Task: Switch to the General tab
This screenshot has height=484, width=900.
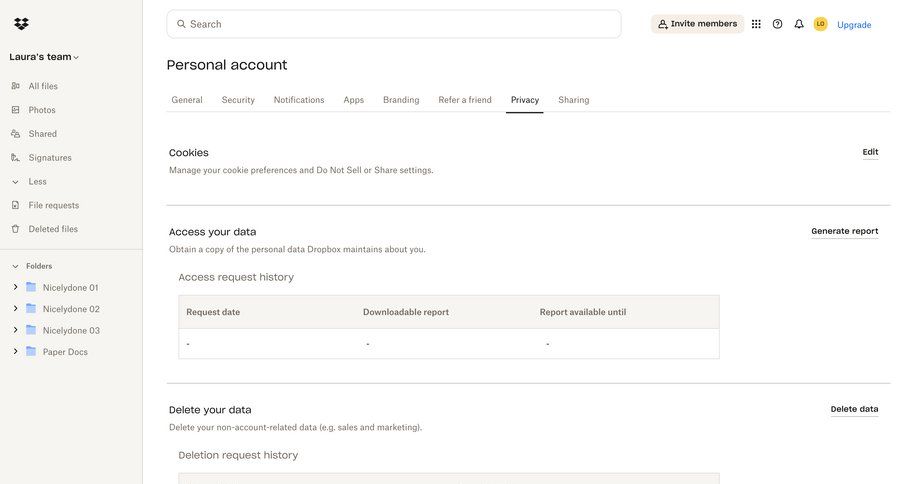Action: click(187, 100)
